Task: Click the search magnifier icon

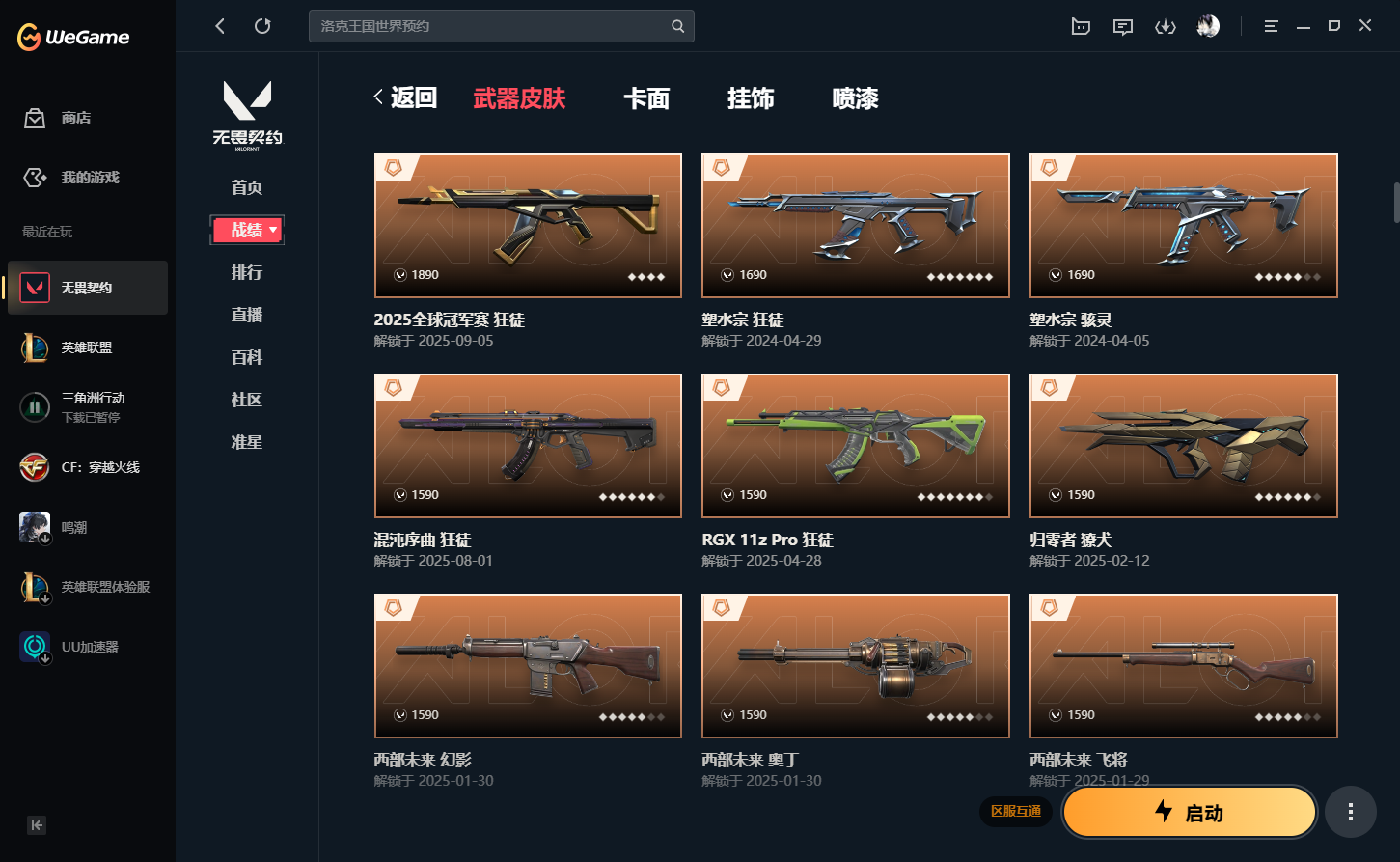Action: tap(678, 26)
